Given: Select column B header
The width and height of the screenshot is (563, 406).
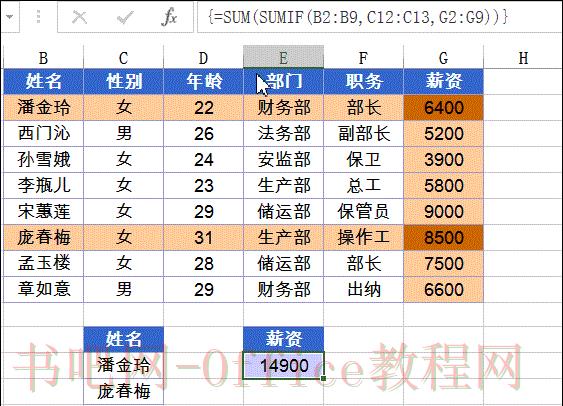Looking at the screenshot, I should pyautogui.click(x=43, y=57).
